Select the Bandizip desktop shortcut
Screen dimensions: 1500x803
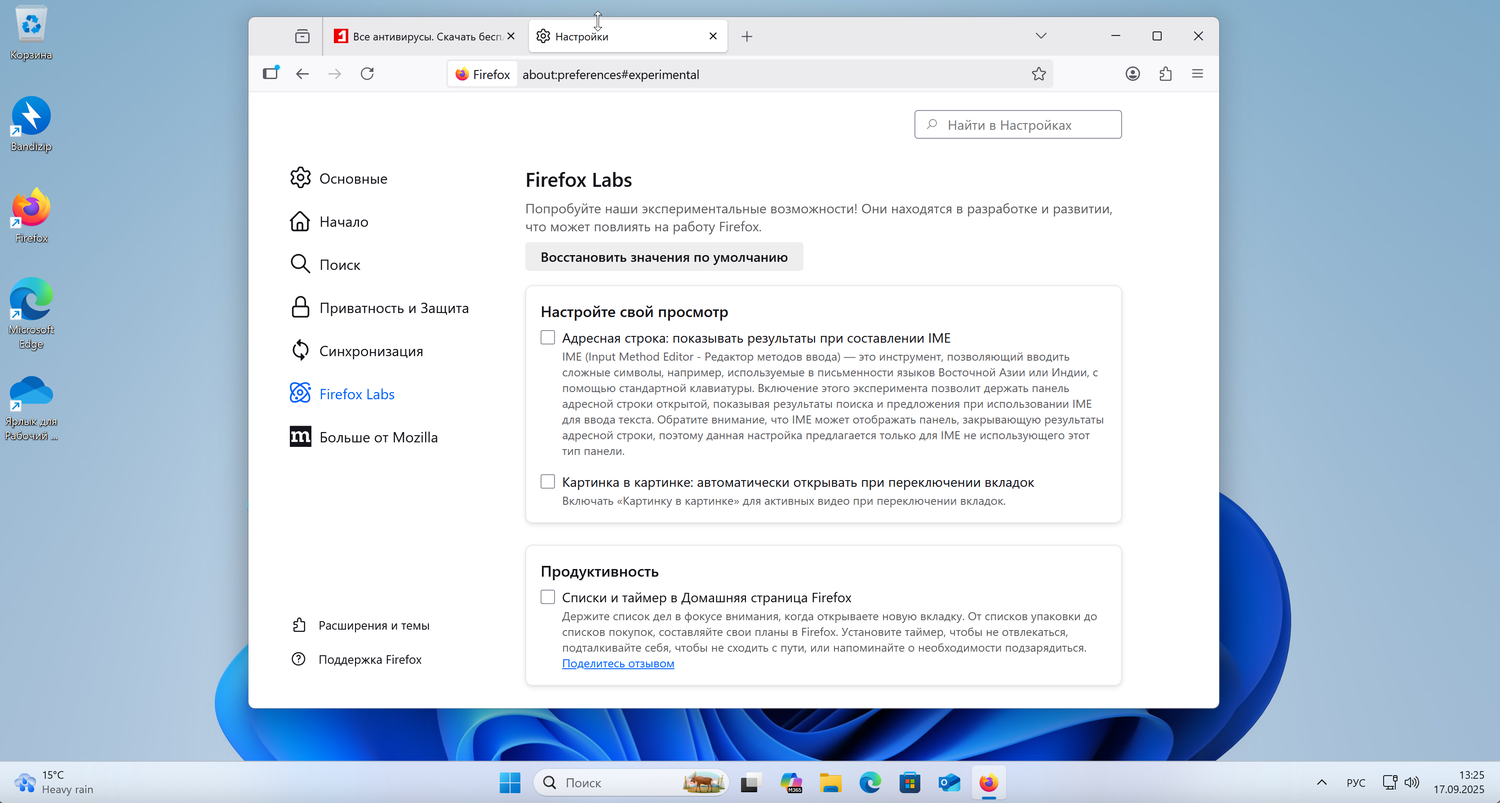(31, 125)
